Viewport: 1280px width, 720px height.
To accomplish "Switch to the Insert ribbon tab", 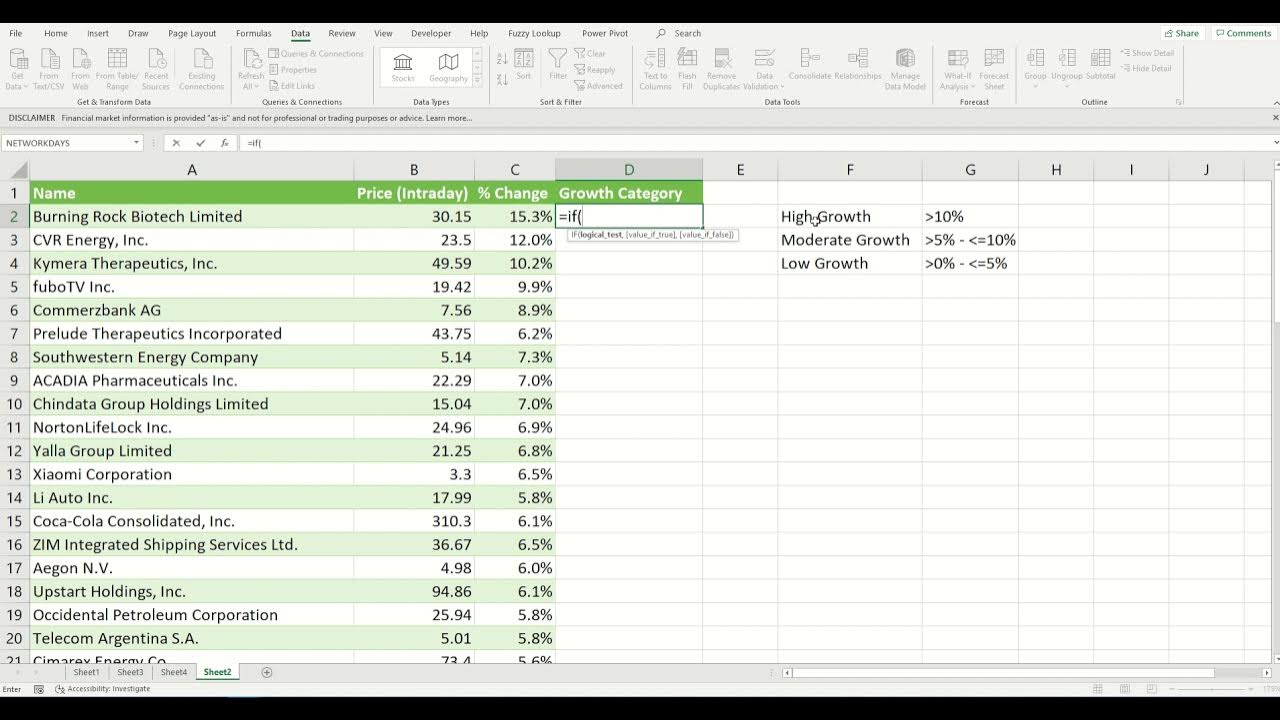I will [98, 33].
